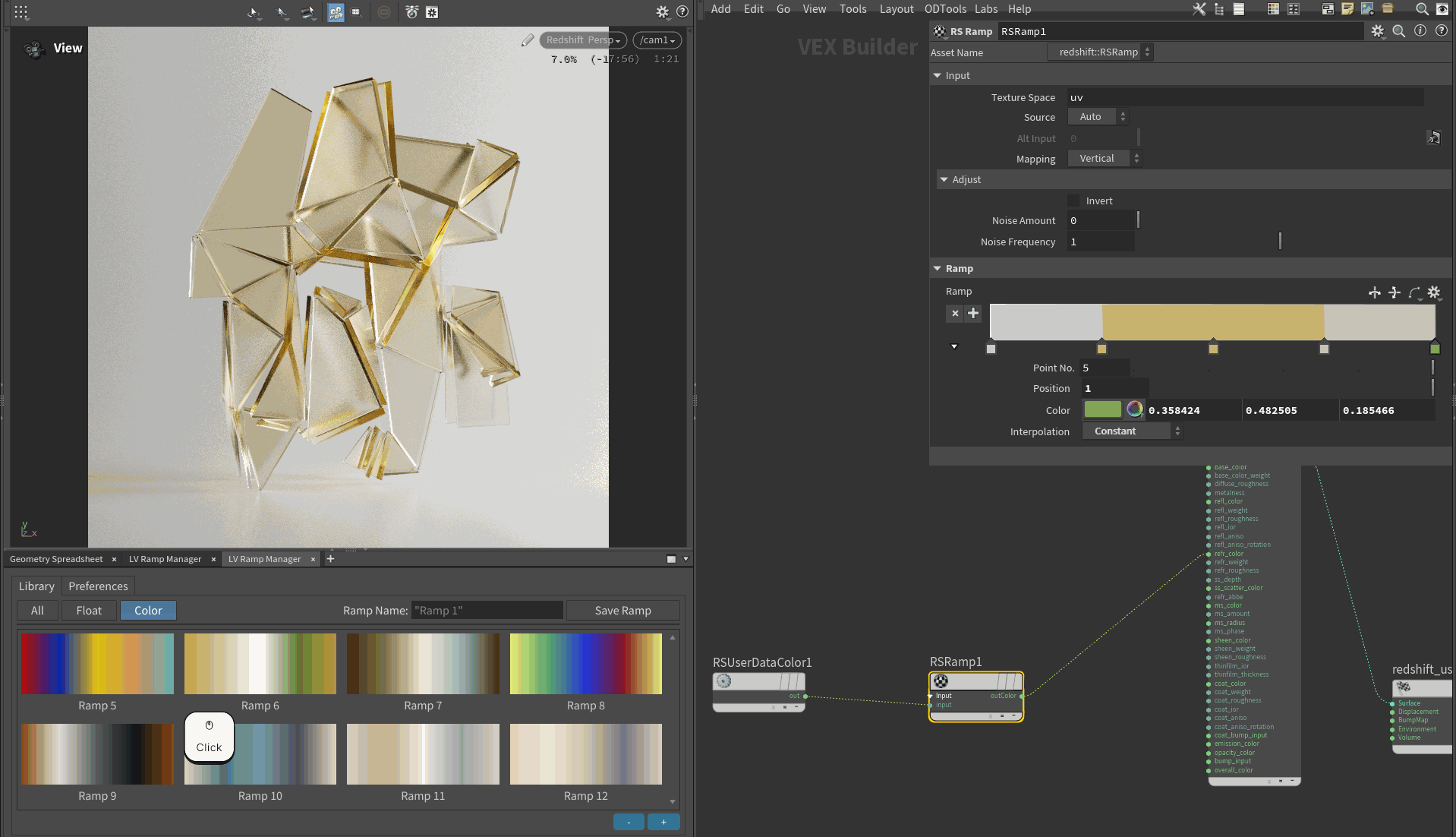The width and height of the screenshot is (1456, 837).
Task: Open the Source Auto dropdown
Action: point(1098,117)
